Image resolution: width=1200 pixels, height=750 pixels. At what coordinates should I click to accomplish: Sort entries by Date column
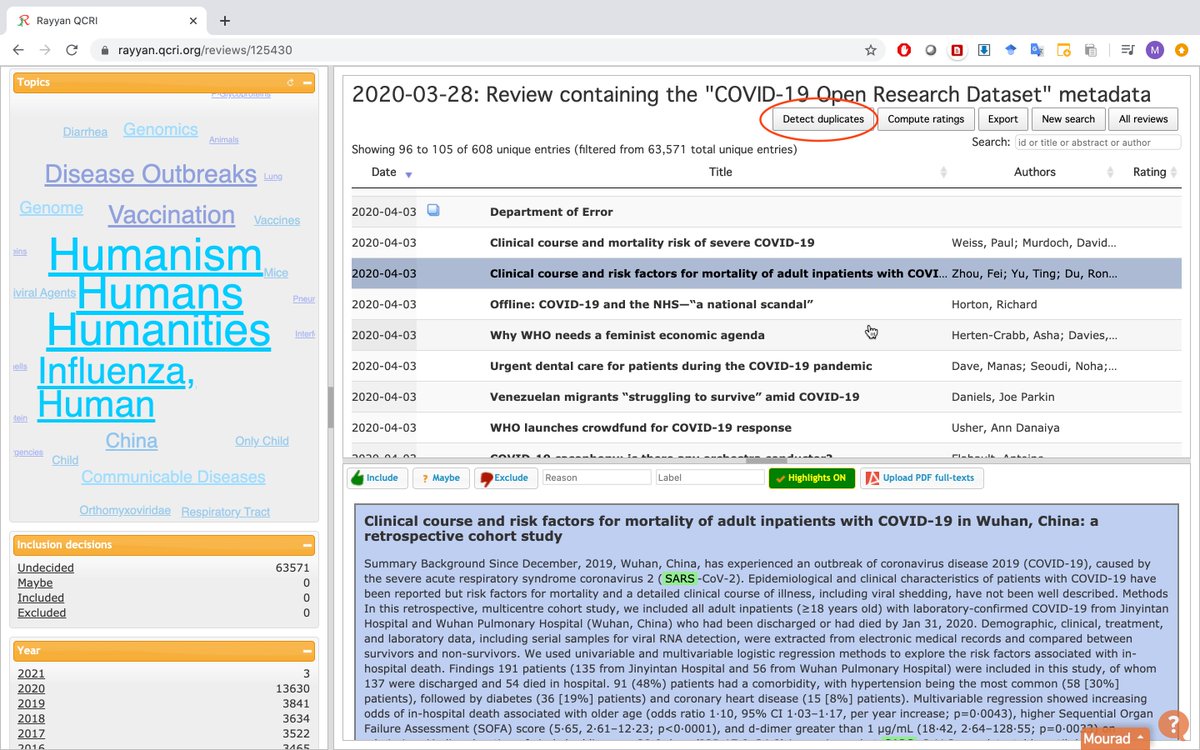[384, 172]
